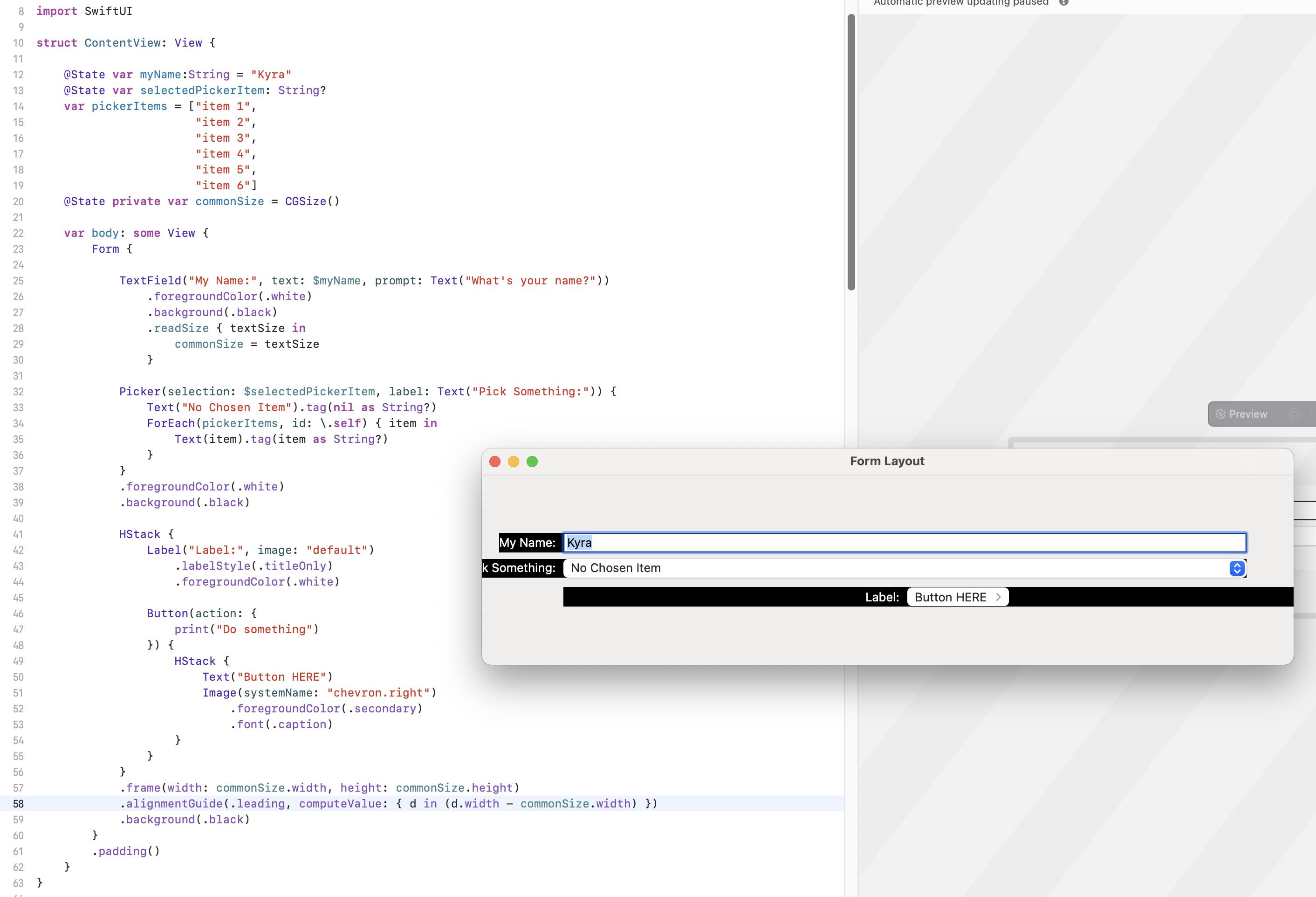Click 'Label("Label:", image: "default")' line
This screenshot has height=897, width=1316.
click(x=260, y=550)
